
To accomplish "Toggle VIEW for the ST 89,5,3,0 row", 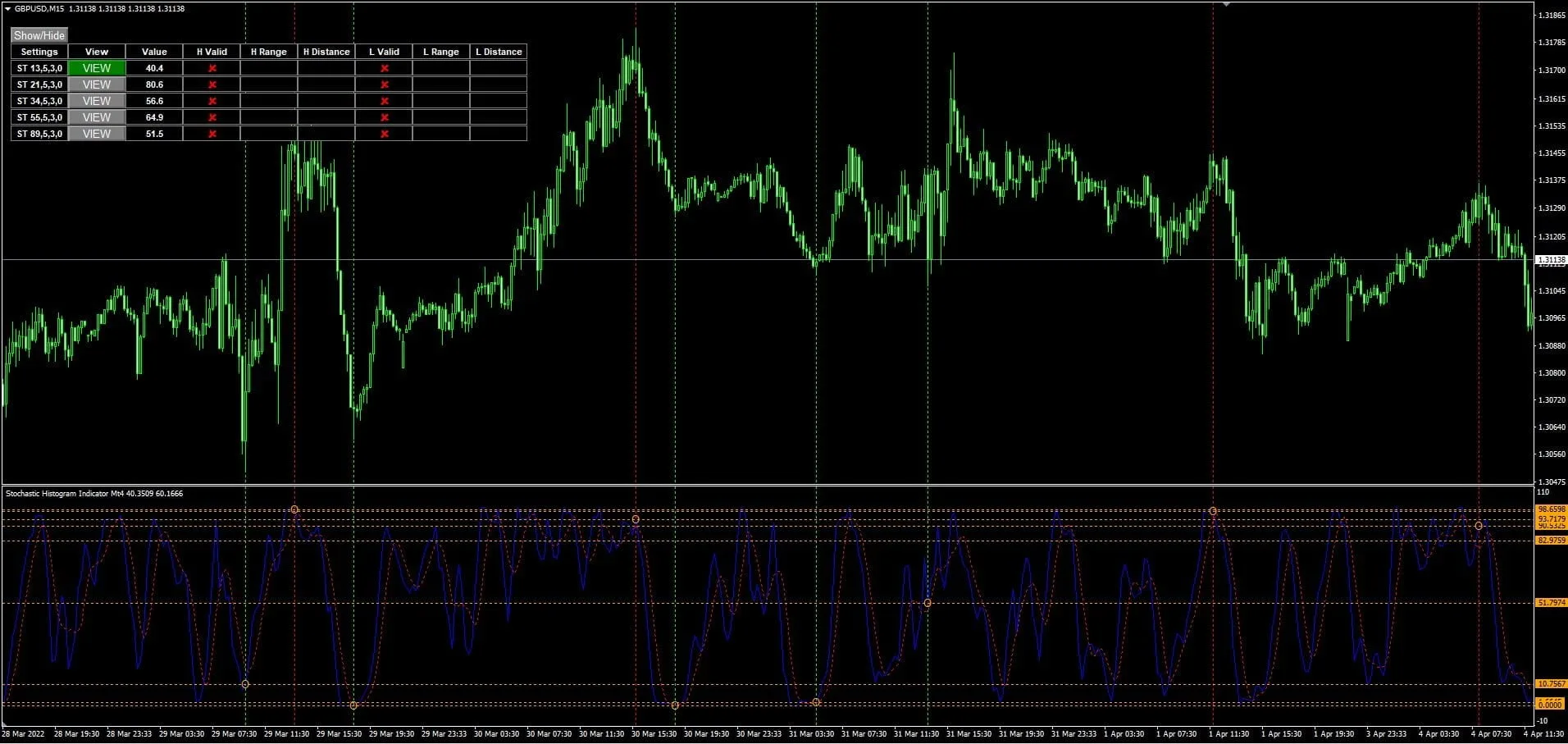I will 96,134.
